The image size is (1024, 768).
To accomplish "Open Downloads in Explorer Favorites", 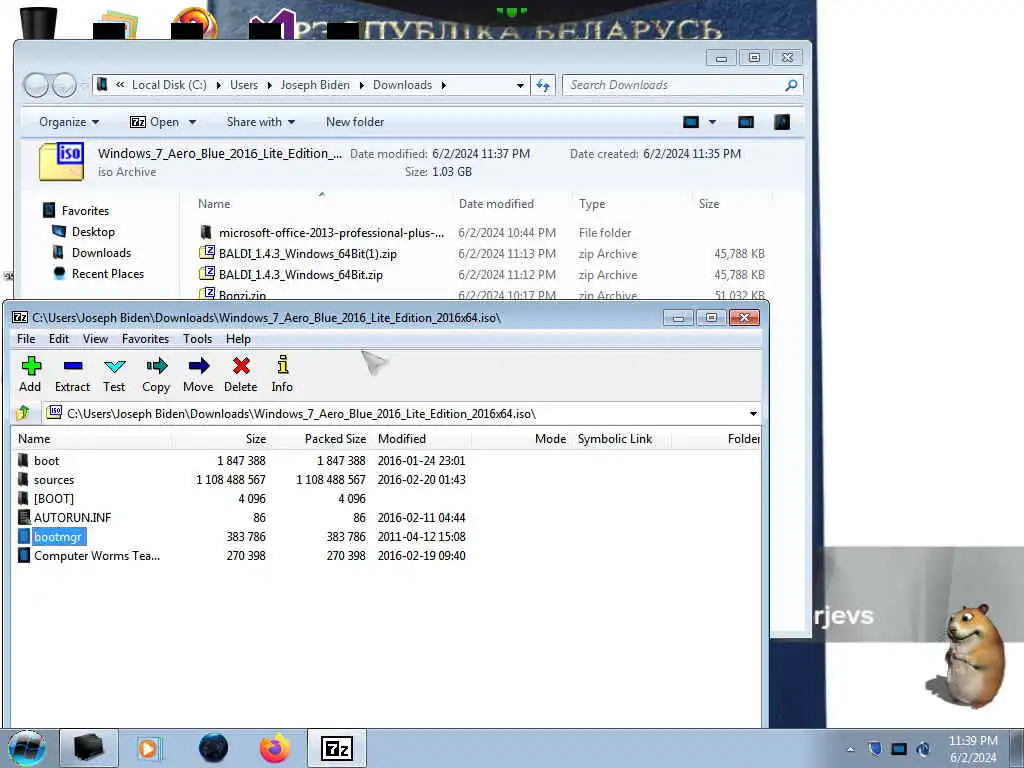I will [x=92, y=253].
